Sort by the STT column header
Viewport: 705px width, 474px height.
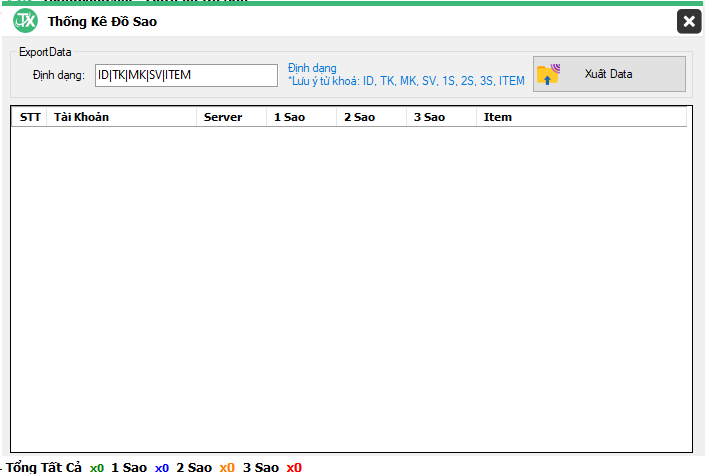pyautogui.click(x=30, y=117)
